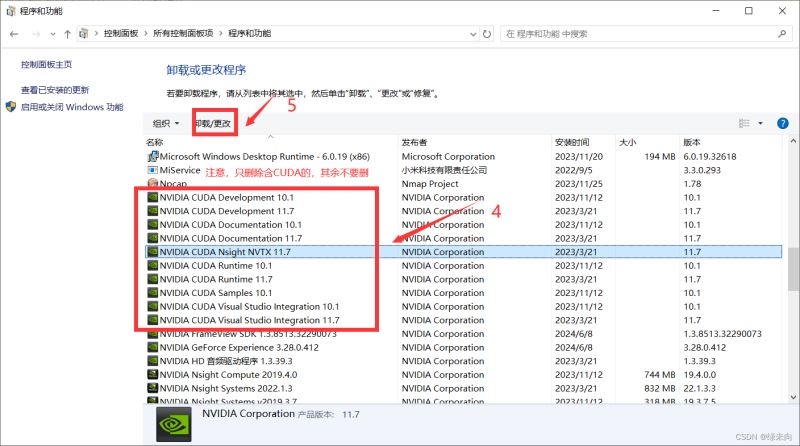This screenshot has width=800, height=446.
Task: Open the 所有控制面板项 breadcrumb
Action: (183, 33)
